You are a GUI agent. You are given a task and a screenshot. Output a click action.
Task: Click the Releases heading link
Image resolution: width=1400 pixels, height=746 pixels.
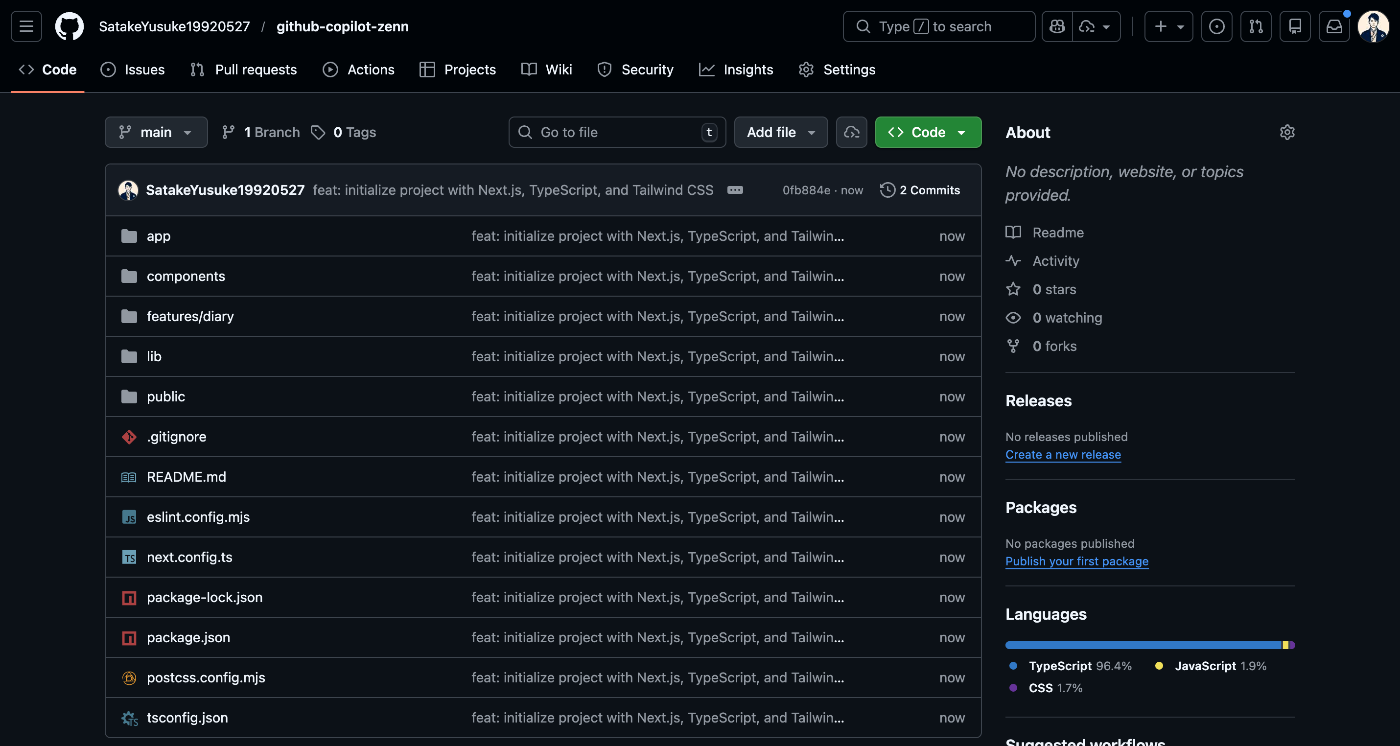click(1038, 401)
